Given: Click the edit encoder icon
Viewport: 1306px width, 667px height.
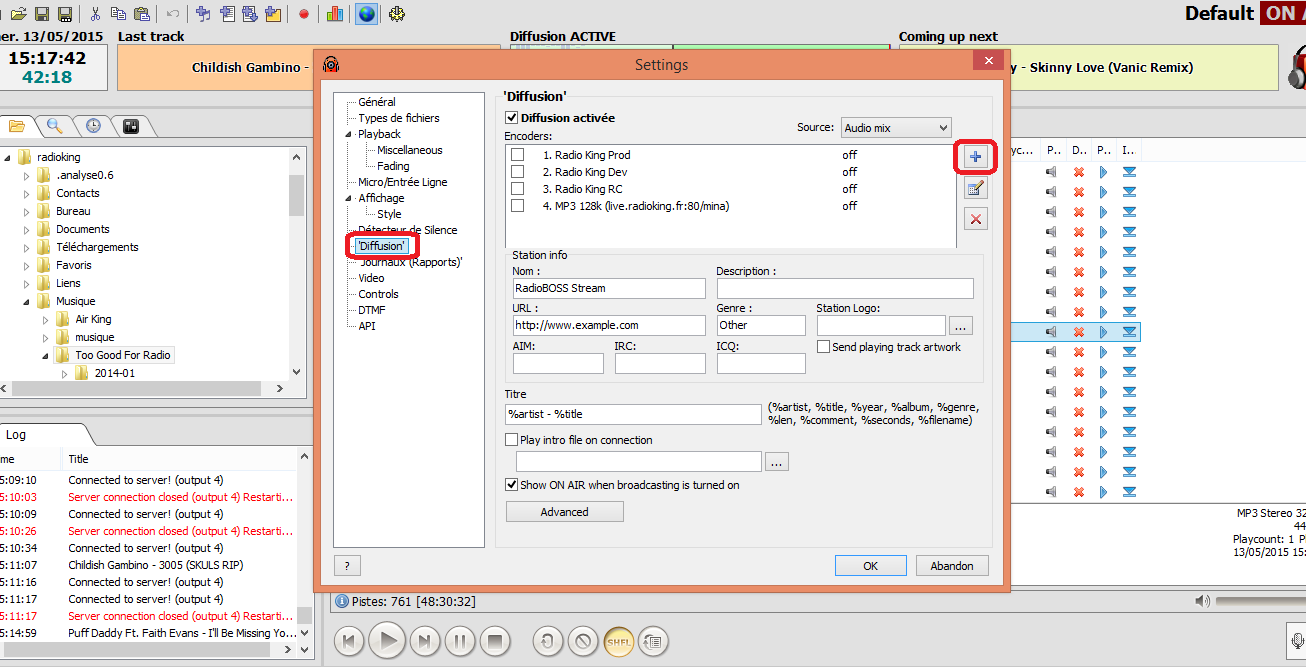Looking at the screenshot, I should pyautogui.click(x=976, y=188).
